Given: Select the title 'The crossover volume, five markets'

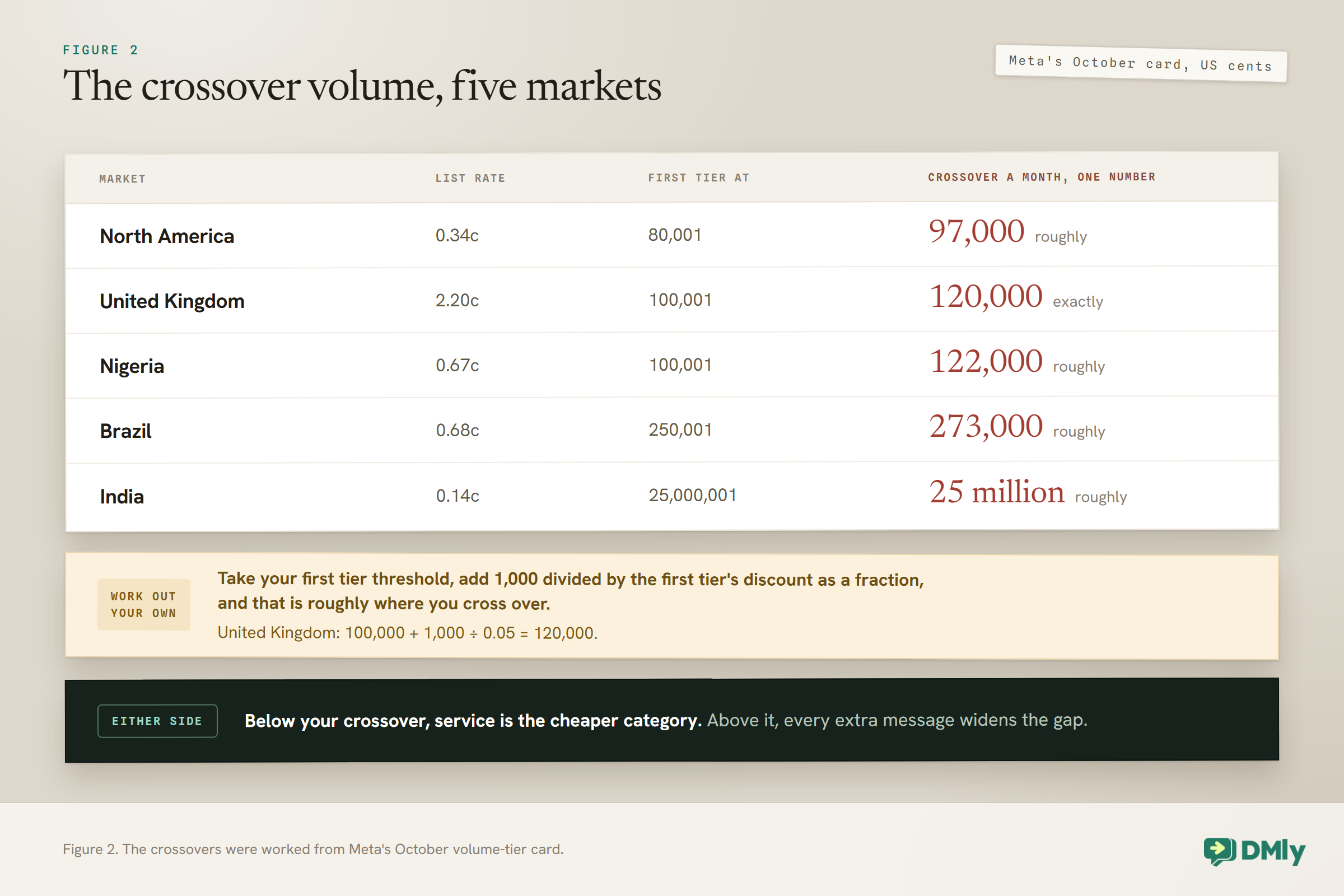Looking at the screenshot, I should point(362,86).
